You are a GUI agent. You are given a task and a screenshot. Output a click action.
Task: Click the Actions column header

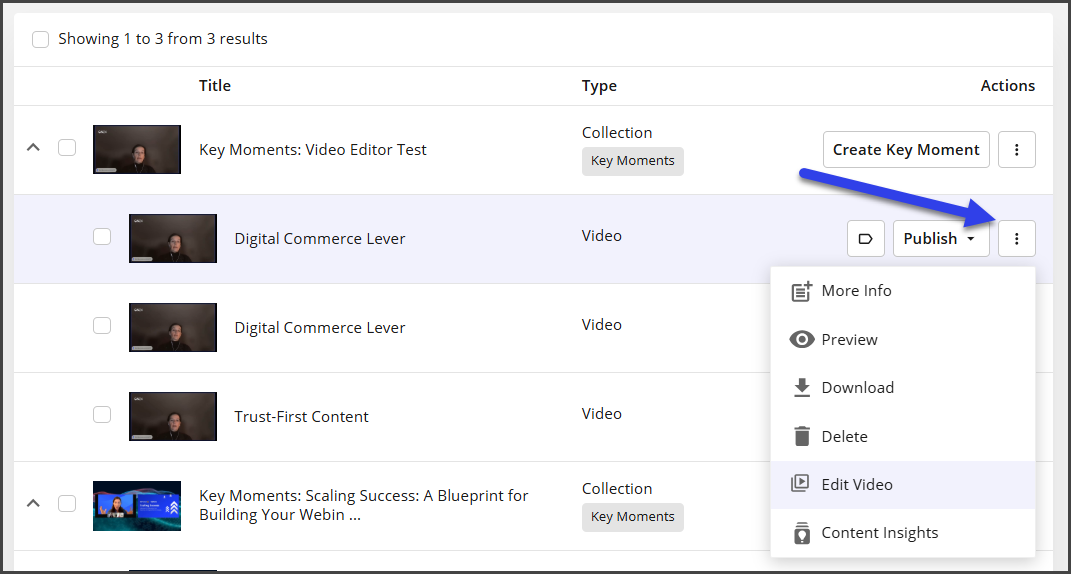1007,85
